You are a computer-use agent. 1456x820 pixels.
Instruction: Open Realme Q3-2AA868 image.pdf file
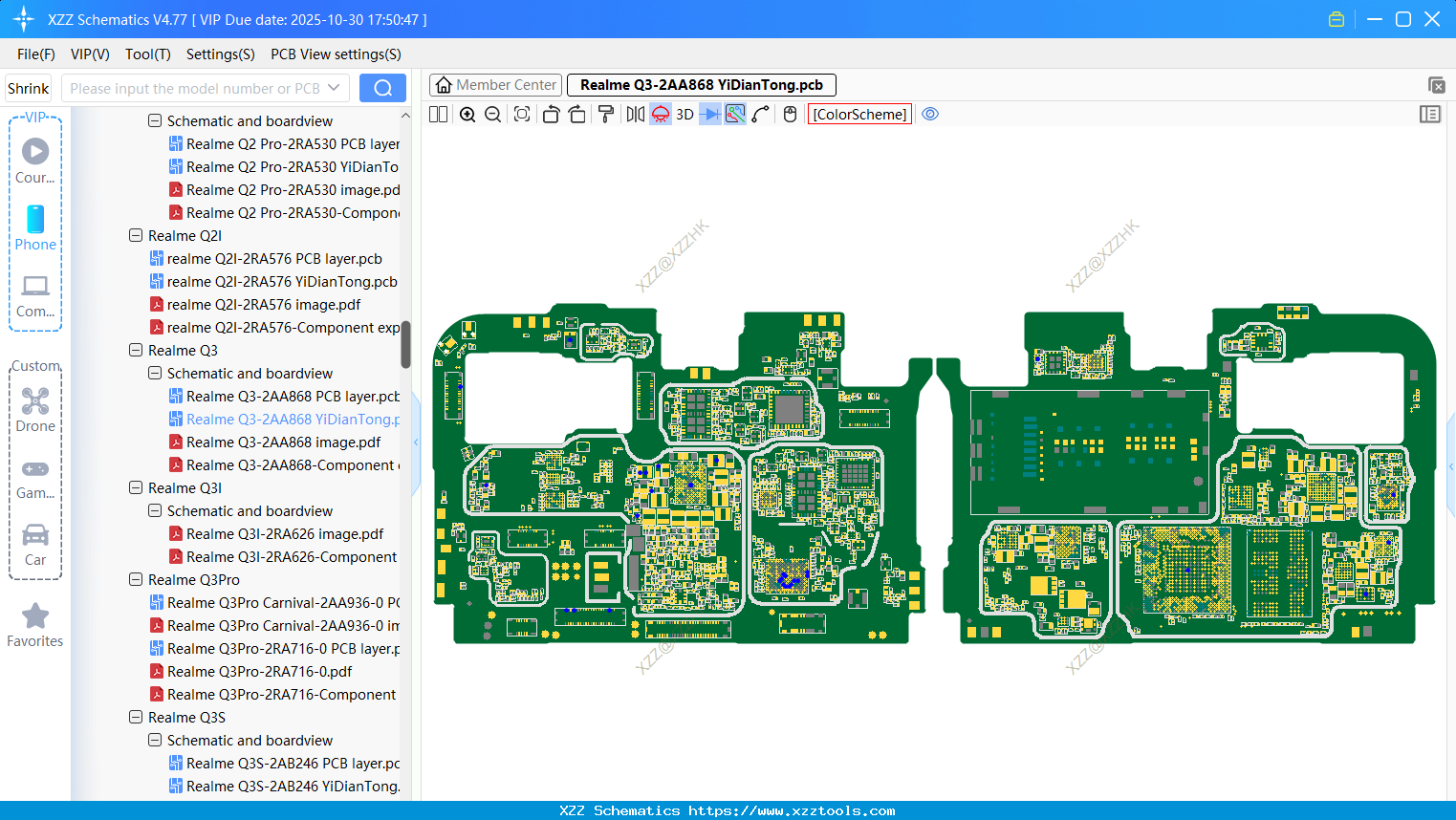pos(283,442)
